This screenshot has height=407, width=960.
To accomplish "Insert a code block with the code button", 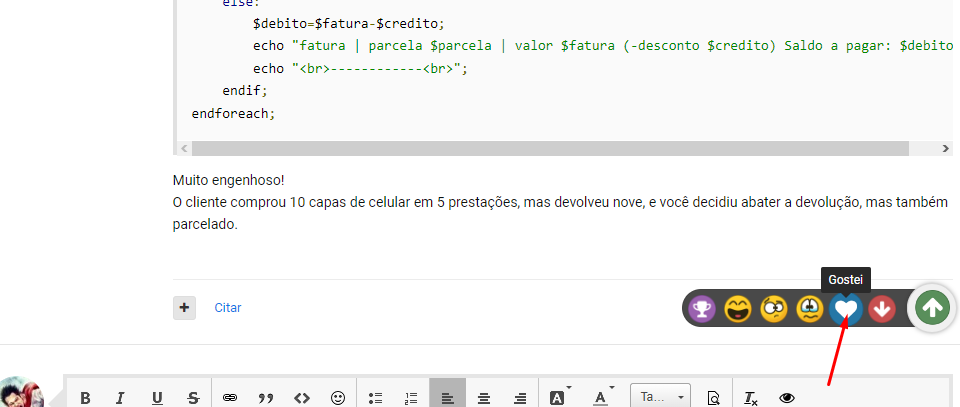I will (302, 397).
